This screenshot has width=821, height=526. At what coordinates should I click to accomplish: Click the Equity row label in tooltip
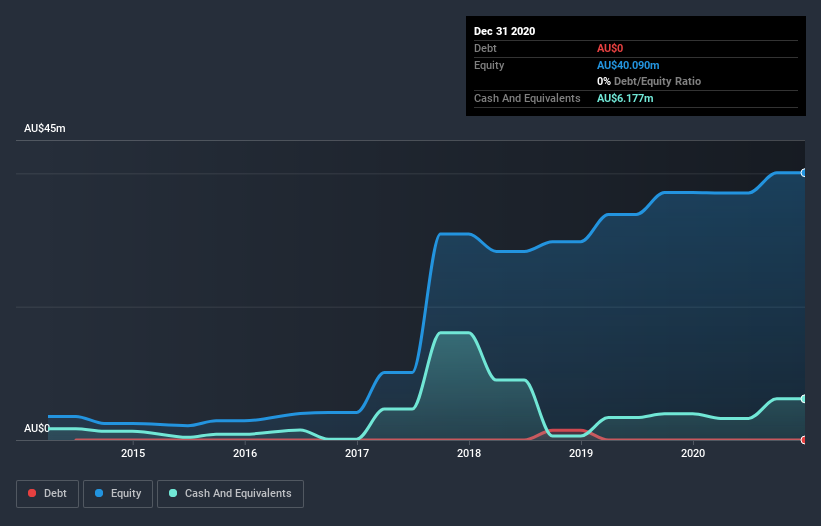(x=489, y=65)
